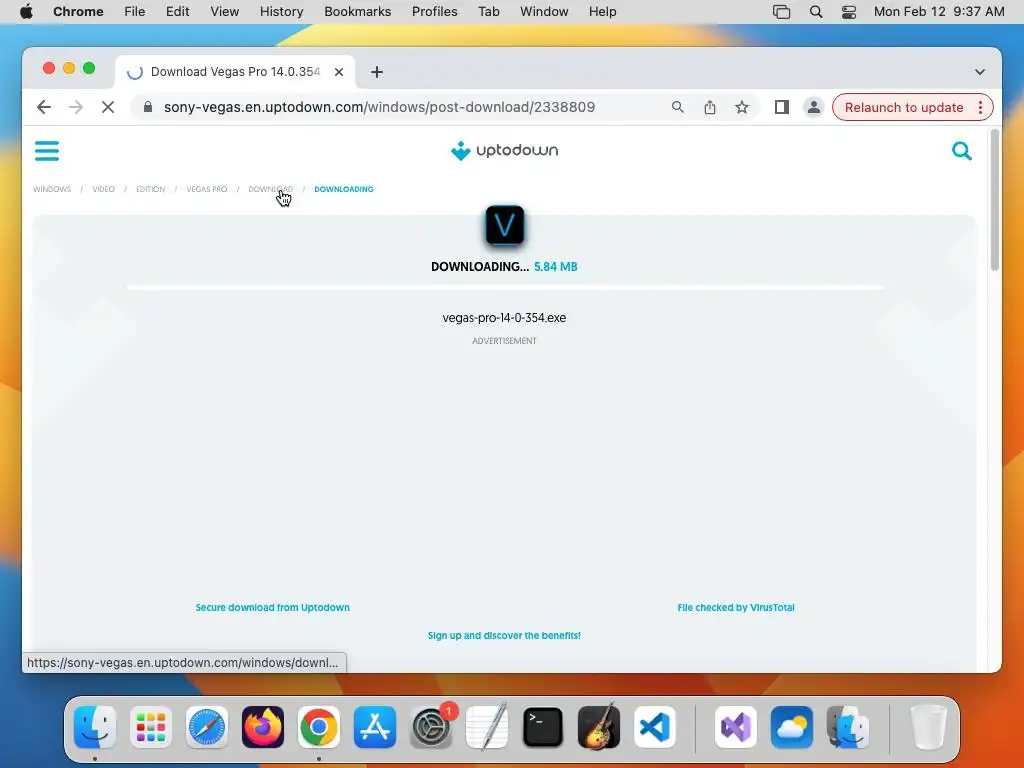
Task: Open Spotlight search in menu bar
Action: [x=816, y=12]
